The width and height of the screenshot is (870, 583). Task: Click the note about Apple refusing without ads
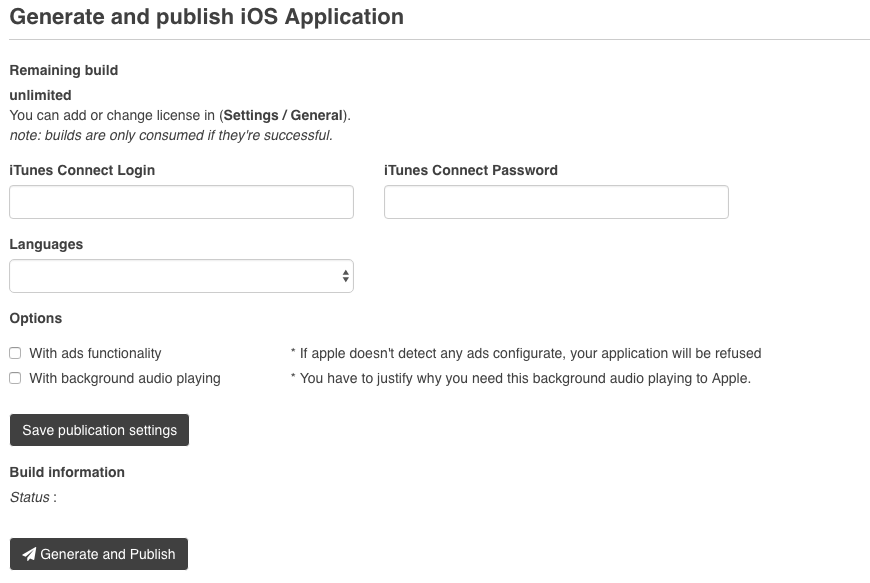(525, 353)
